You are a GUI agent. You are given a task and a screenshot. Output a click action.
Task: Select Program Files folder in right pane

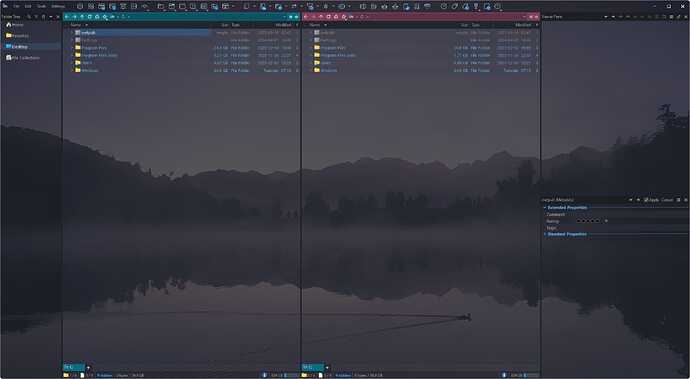click(x=330, y=48)
